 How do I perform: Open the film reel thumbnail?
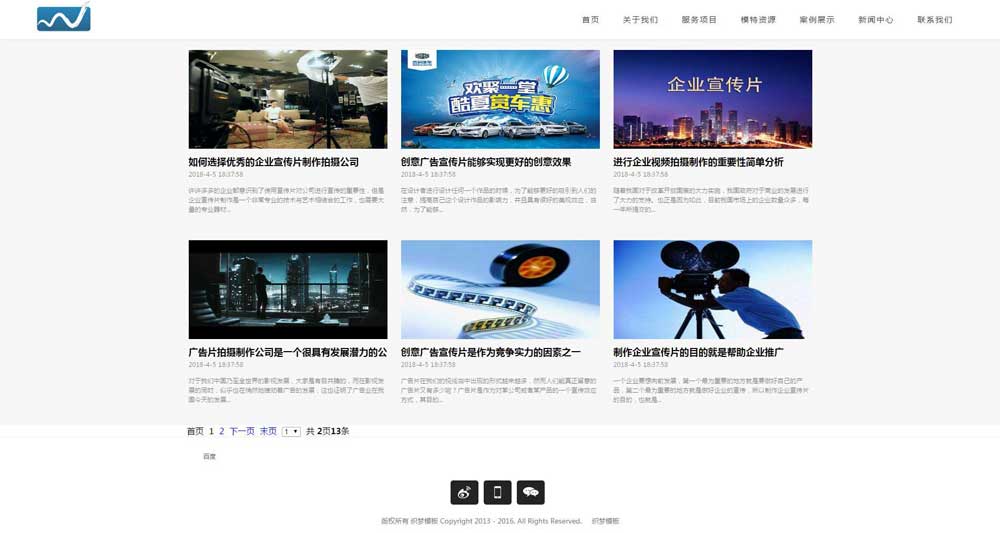(x=500, y=289)
